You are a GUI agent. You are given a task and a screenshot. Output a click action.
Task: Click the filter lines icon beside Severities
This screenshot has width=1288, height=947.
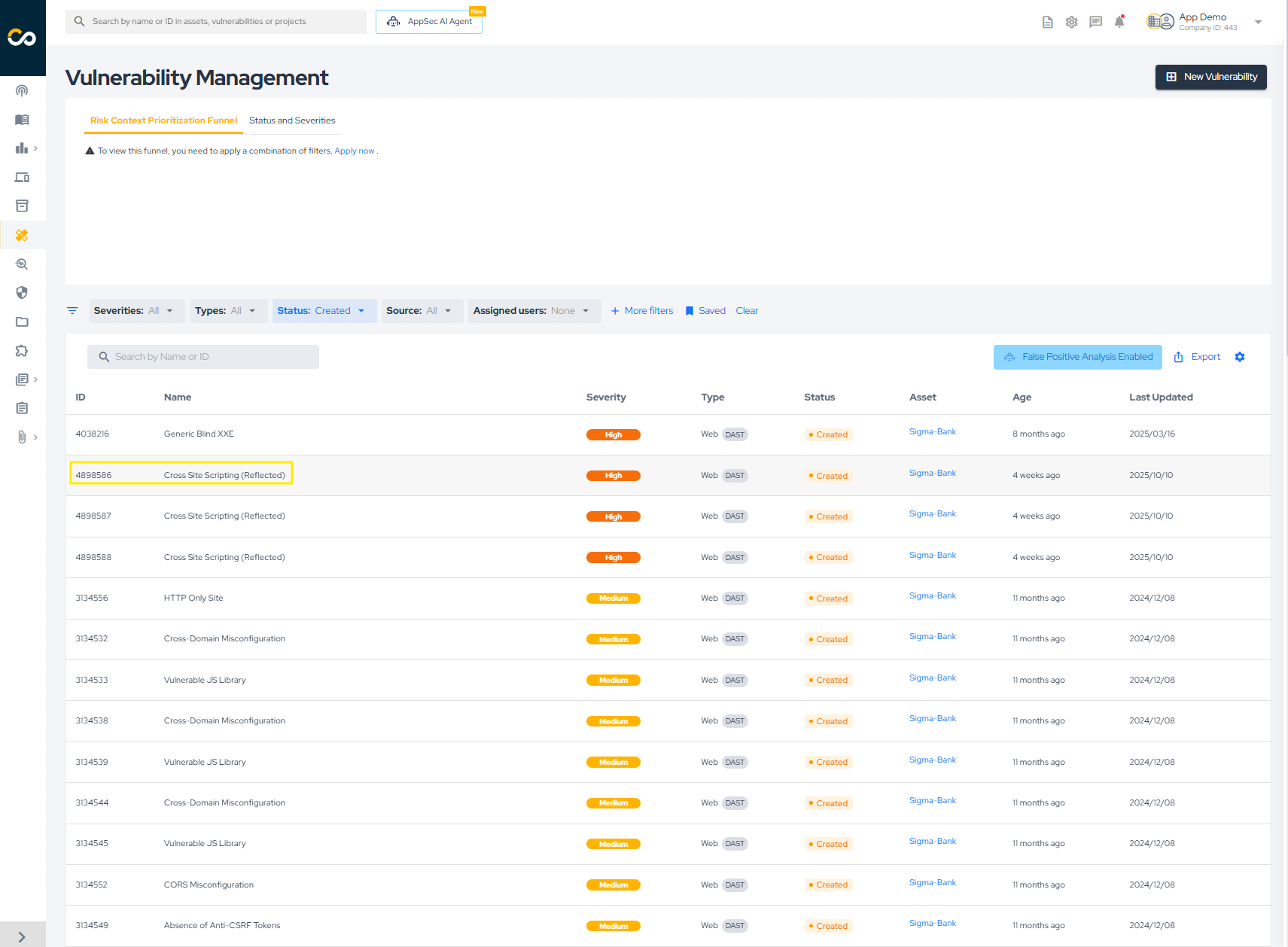pyautogui.click(x=72, y=311)
